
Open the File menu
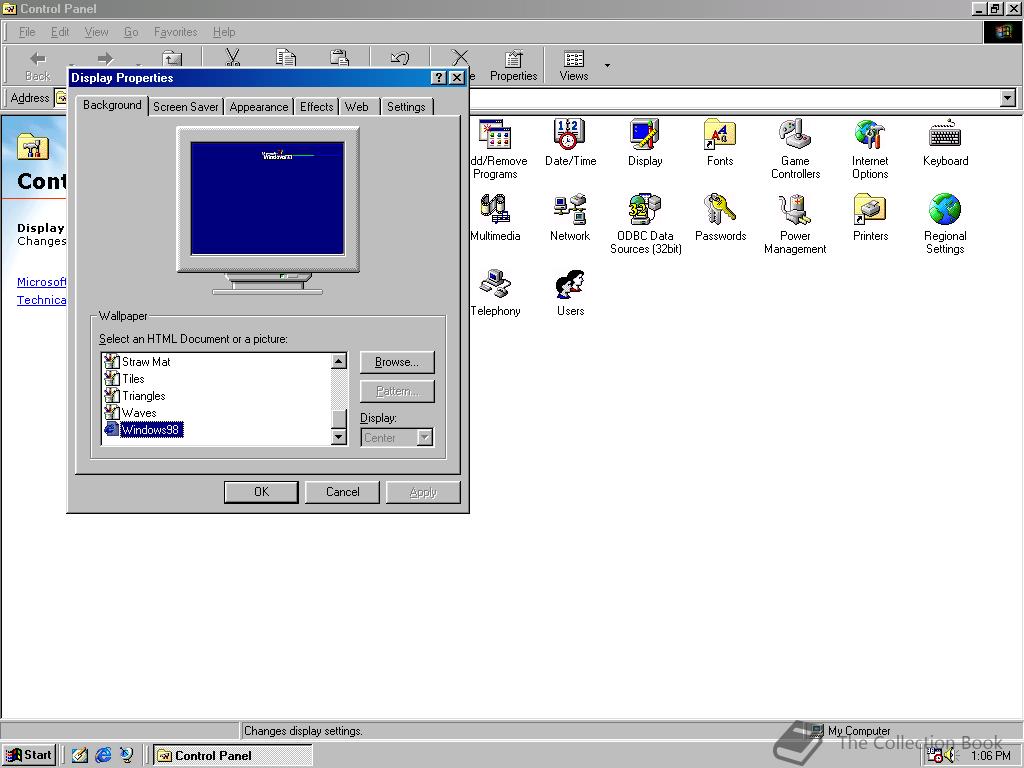27,32
